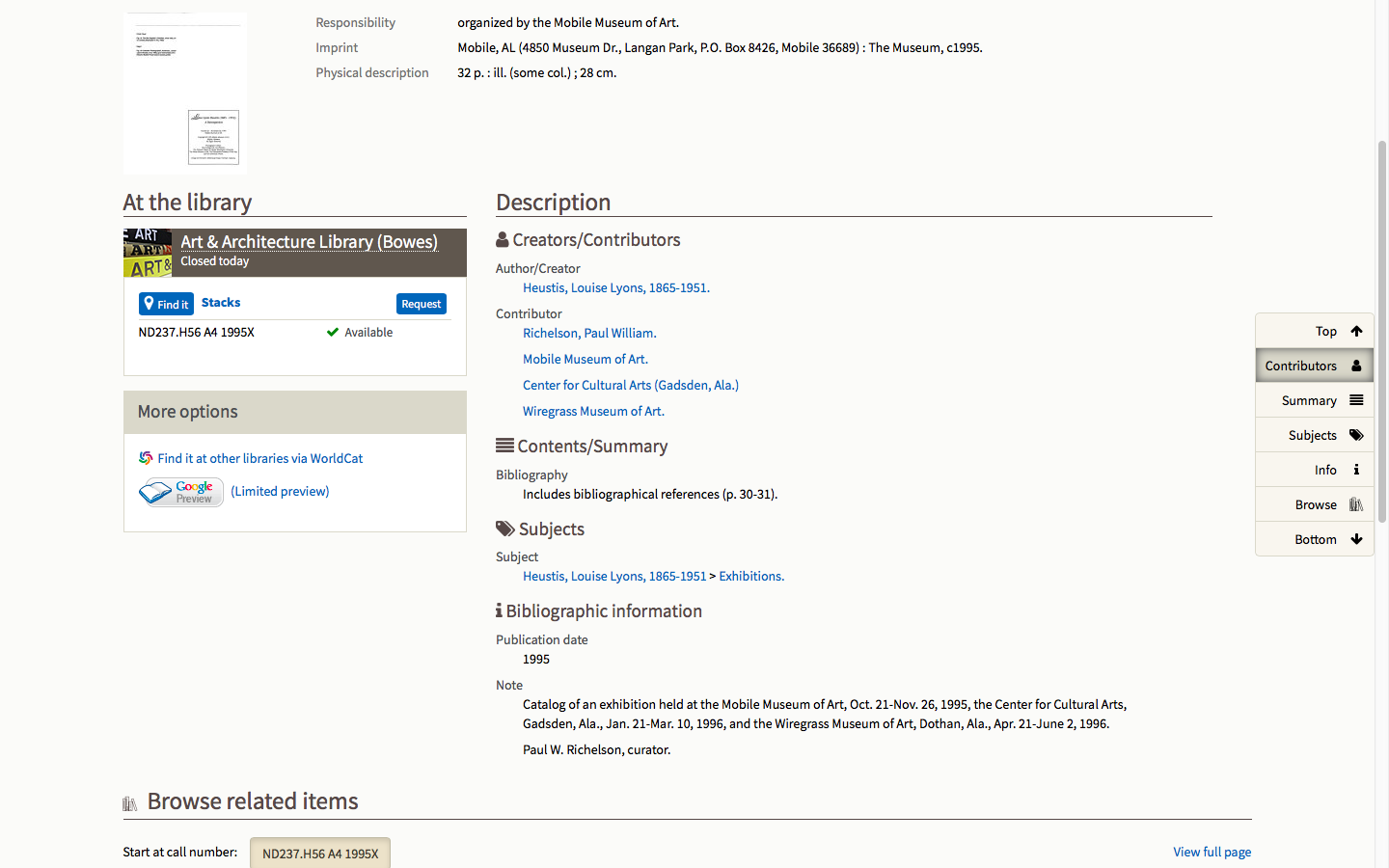Screen dimensions: 1389x868
Task: Follow the Richelson, Paul William contributor link
Action: (588, 333)
